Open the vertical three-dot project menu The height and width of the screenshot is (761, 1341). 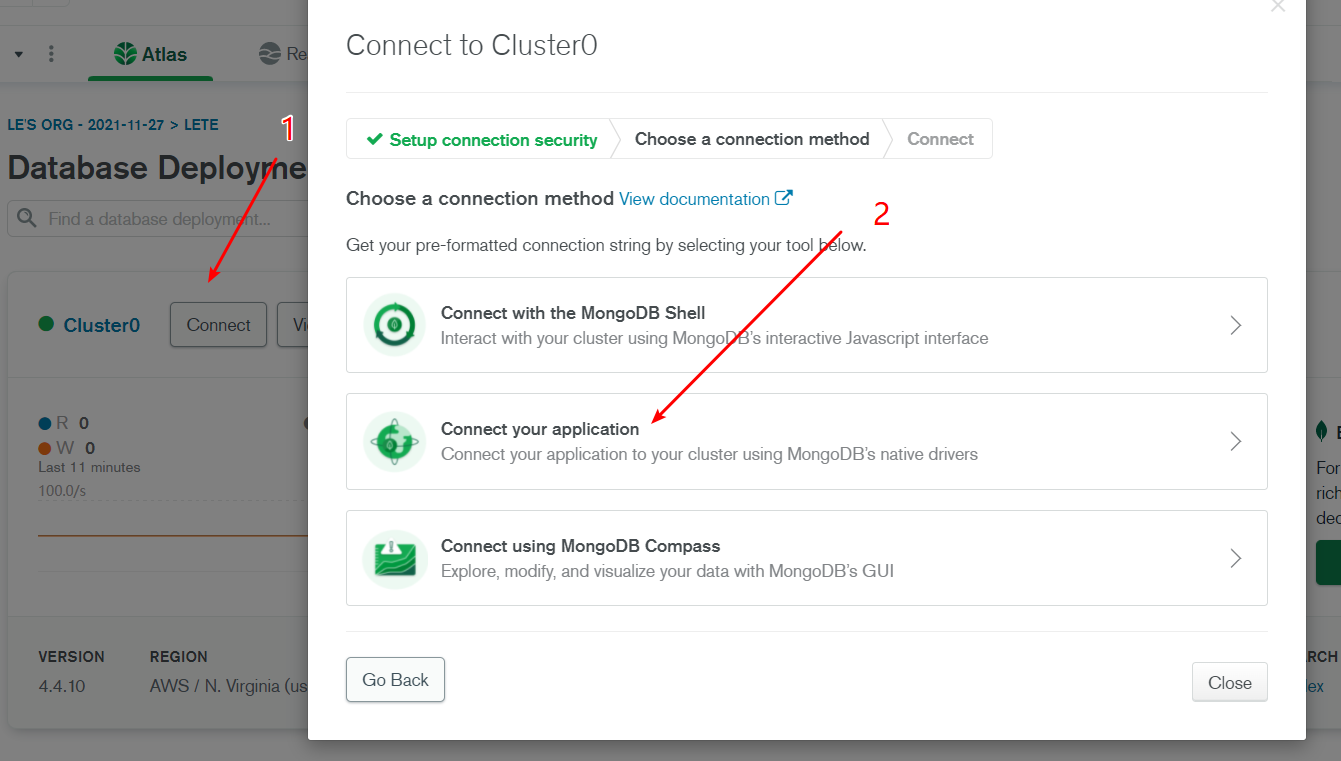[52, 54]
